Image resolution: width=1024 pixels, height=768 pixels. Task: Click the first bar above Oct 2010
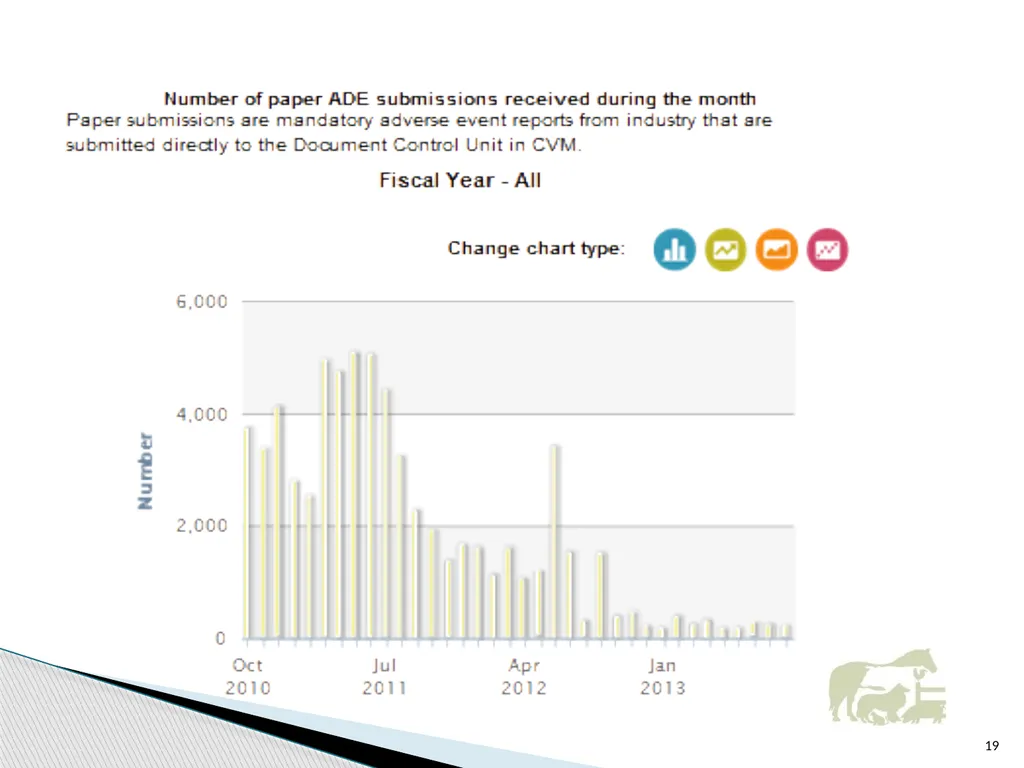(x=247, y=533)
